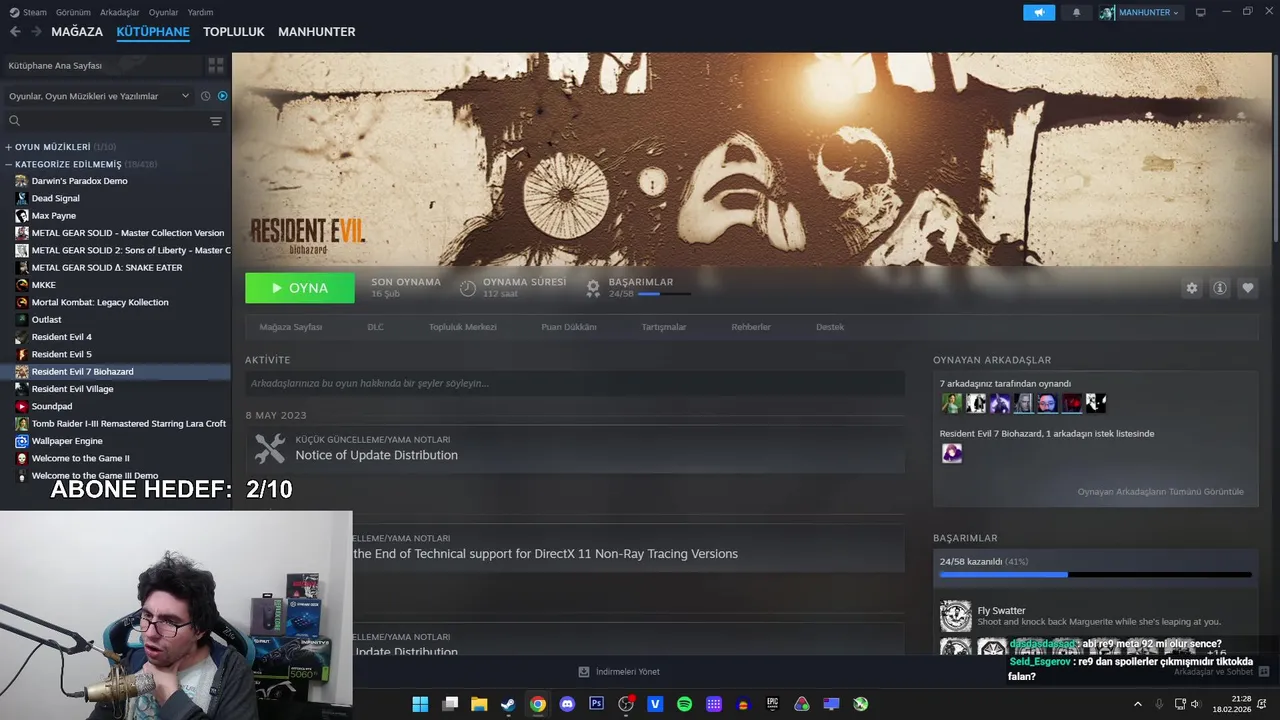Open the Oyunlar menu
Image resolution: width=1280 pixels, height=720 pixels.
[x=163, y=12]
